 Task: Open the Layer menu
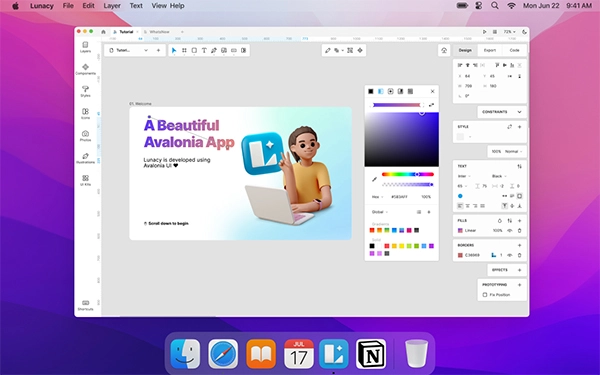tap(112, 6)
